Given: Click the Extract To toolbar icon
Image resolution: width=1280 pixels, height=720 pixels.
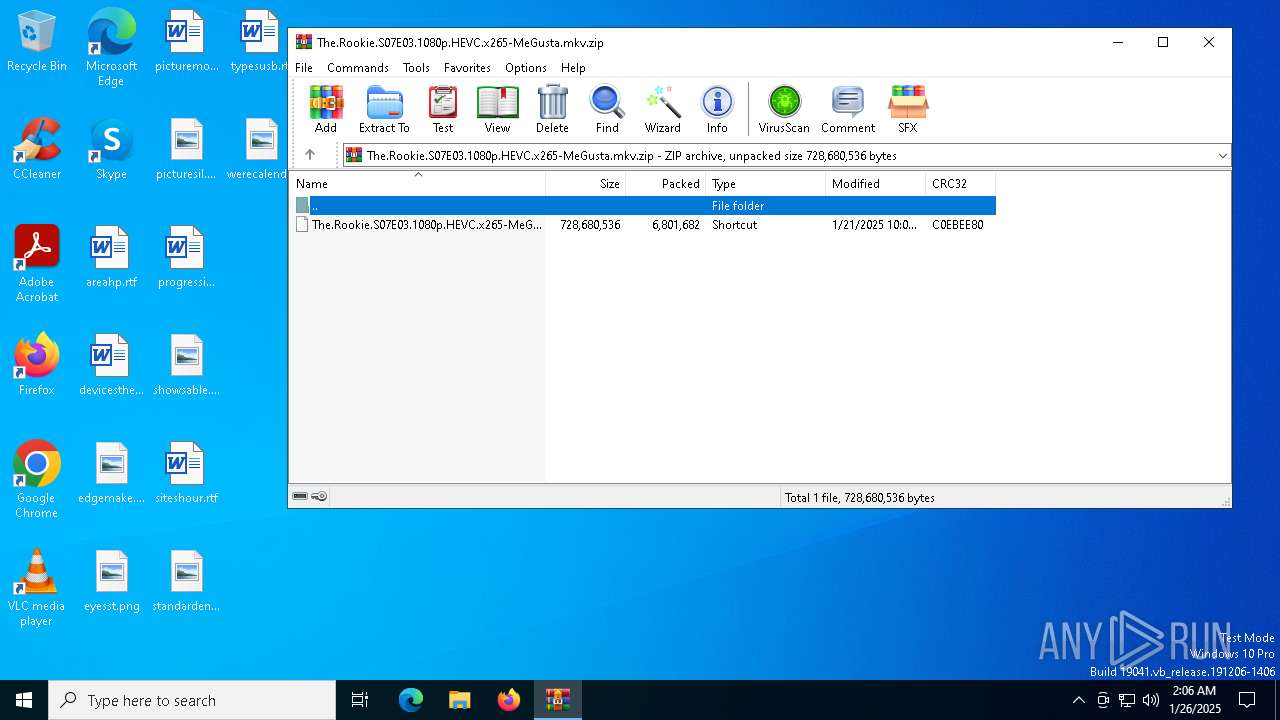Looking at the screenshot, I should [384, 109].
